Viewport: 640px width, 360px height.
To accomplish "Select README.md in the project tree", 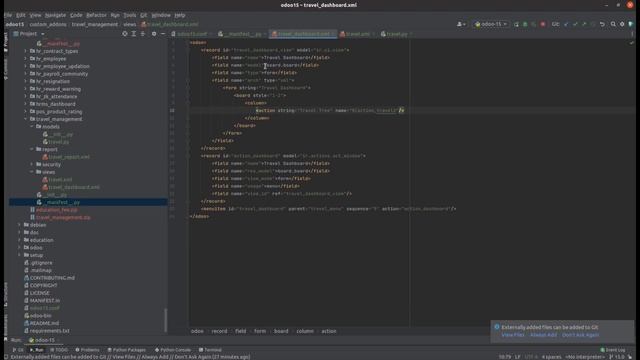I will pyautogui.click(x=44, y=323).
